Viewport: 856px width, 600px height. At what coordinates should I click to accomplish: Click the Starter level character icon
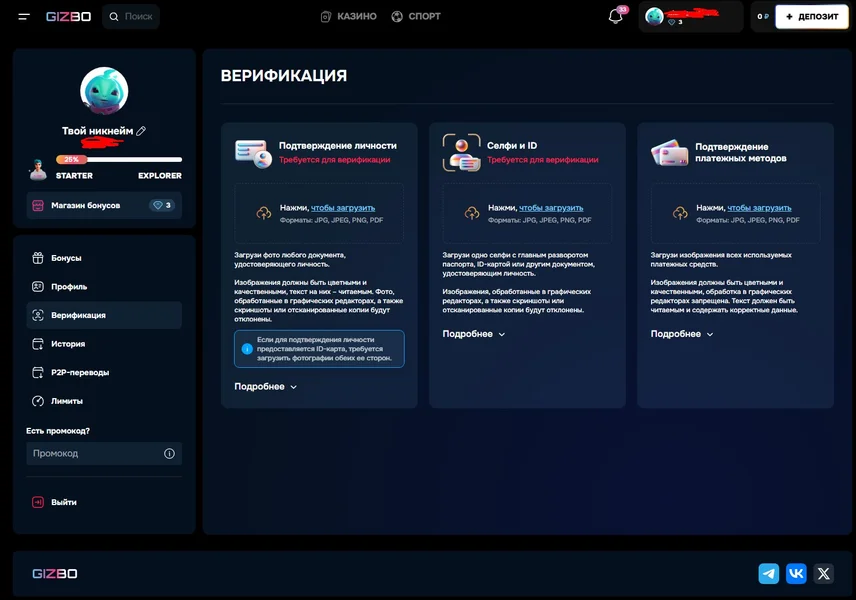pyautogui.click(x=38, y=170)
